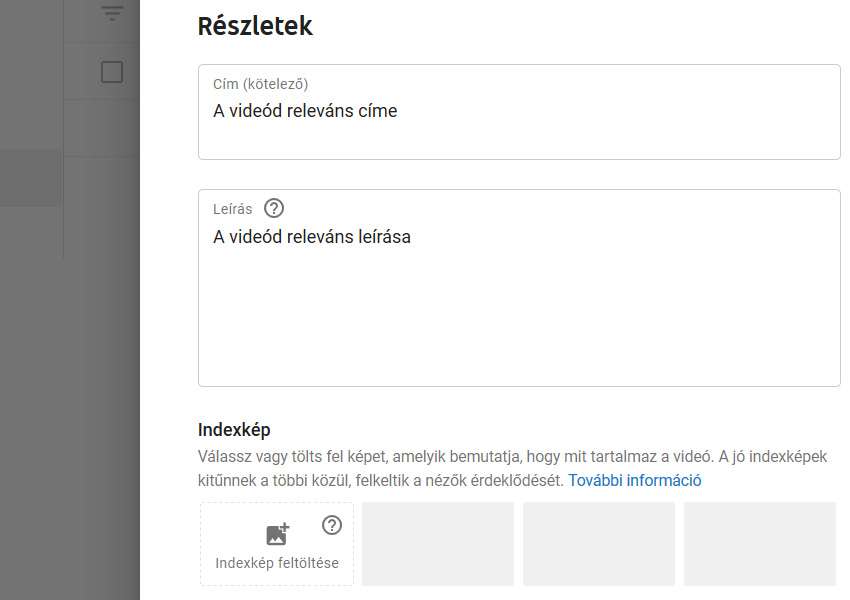Click the text 'A videód releváns címe'
This screenshot has height=600, width=850.
point(305,111)
